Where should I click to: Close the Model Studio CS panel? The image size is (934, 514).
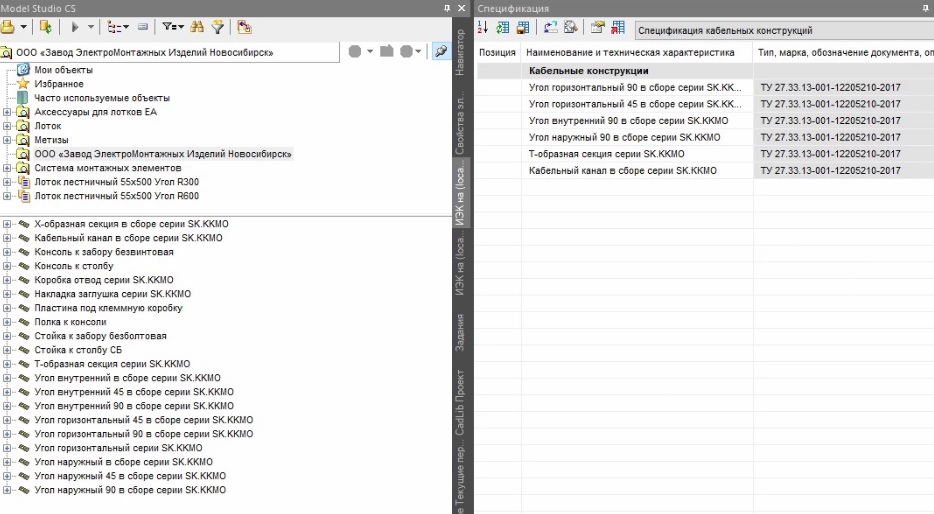coord(462,8)
